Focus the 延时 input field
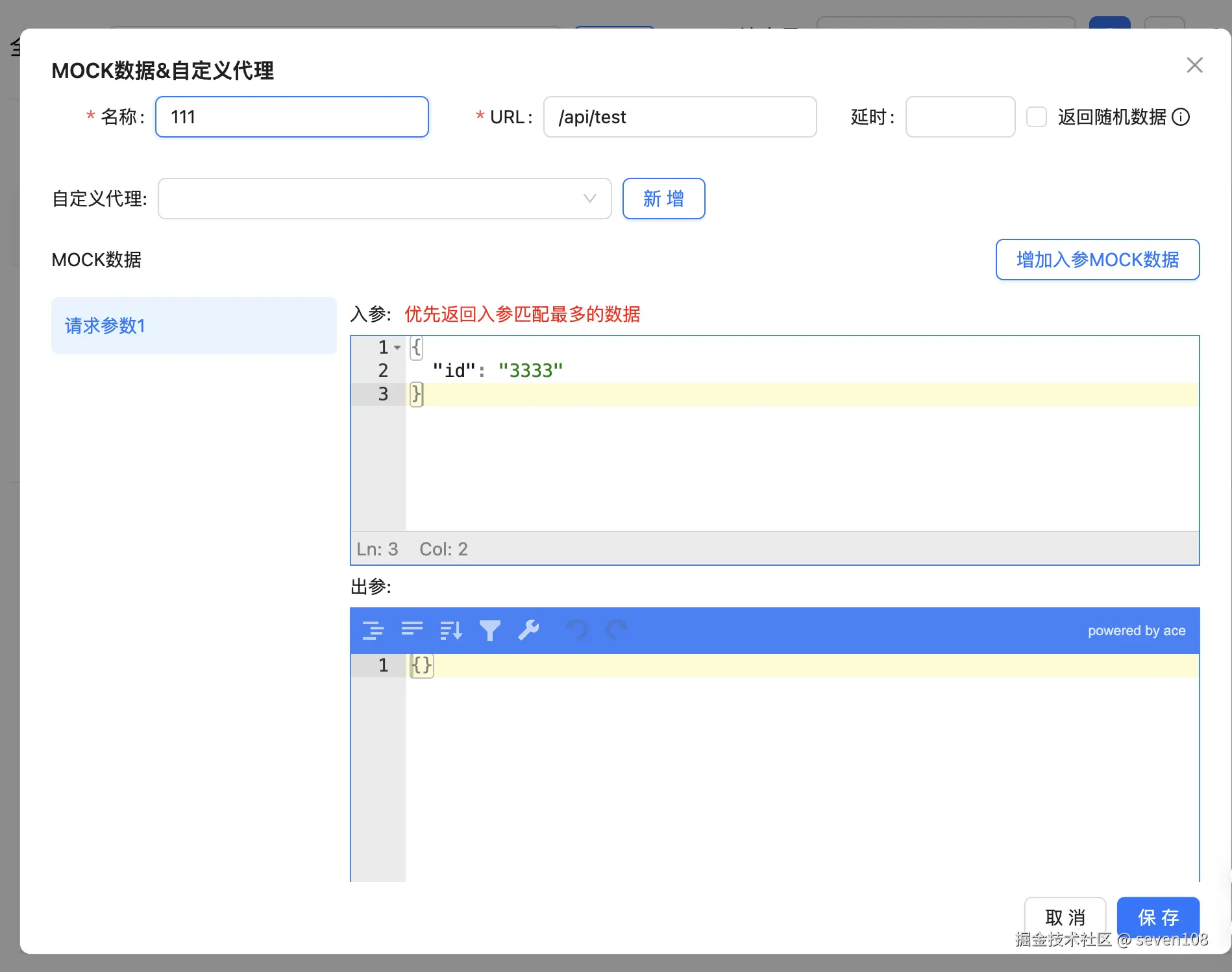 pos(960,117)
